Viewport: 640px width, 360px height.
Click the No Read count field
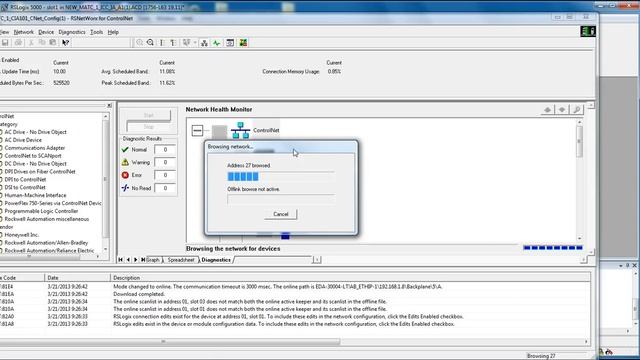pos(165,188)
